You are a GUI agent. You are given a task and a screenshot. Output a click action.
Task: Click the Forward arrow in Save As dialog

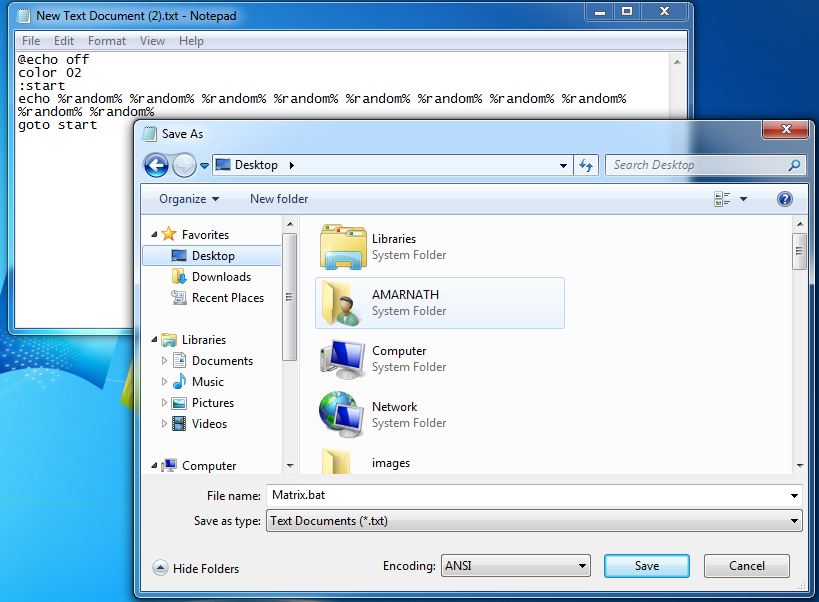(184, 166)
